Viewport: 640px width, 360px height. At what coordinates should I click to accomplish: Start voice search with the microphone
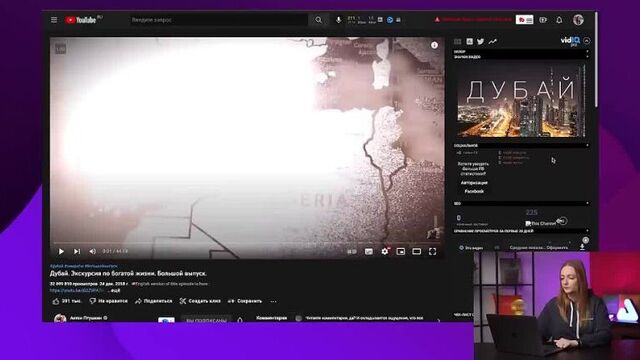click(338, 20)
